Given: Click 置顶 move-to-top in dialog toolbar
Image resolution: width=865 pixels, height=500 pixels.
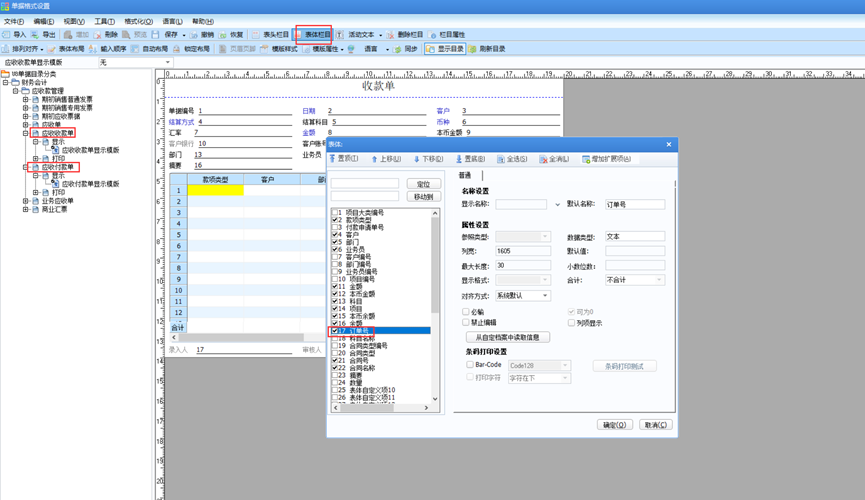Looking at the screenshot, I should coord(344,159).
